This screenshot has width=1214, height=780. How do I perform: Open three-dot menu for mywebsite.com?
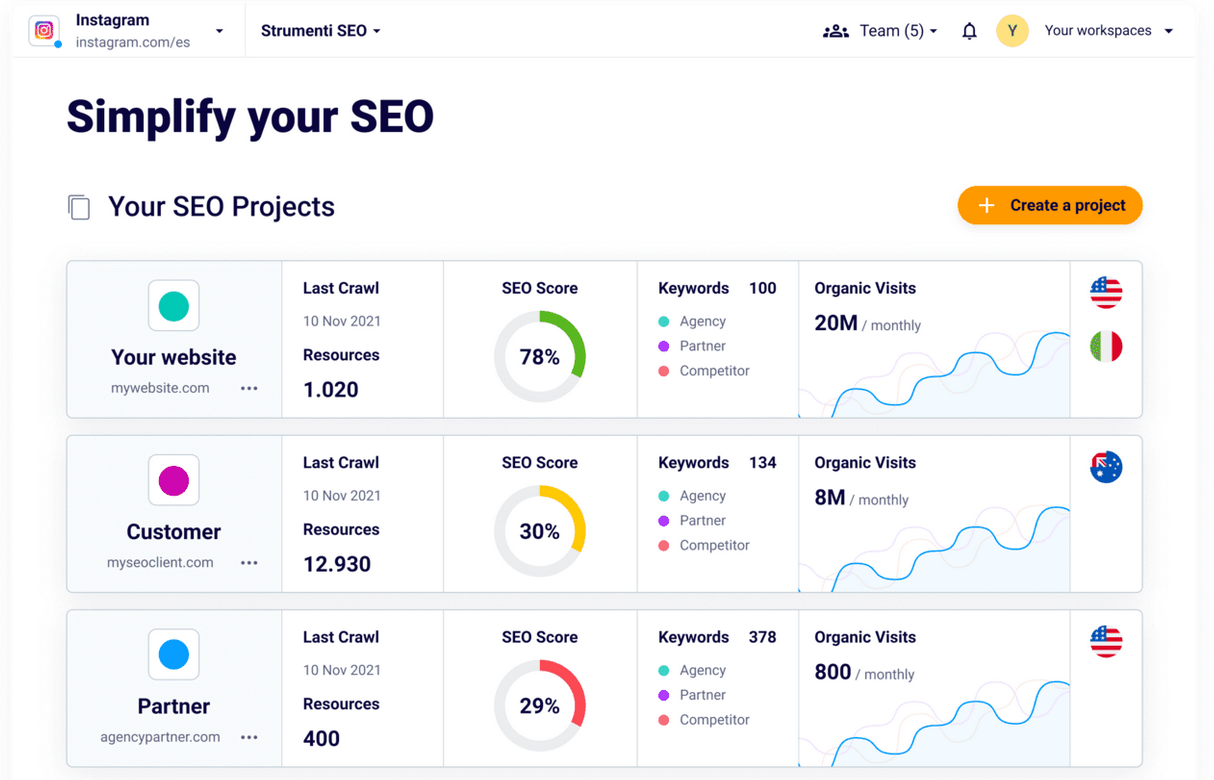tap(249, 389)
